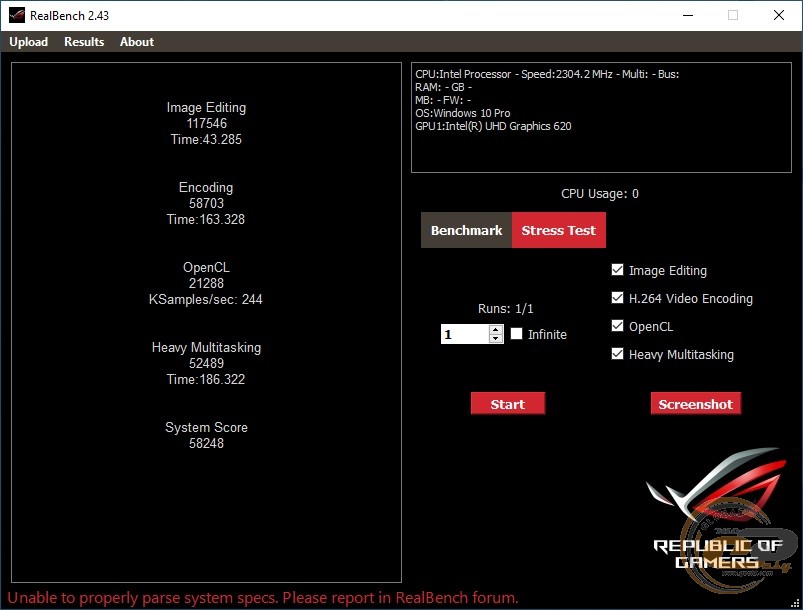The image size is (803, 610).
Task: Switch to the Stress Test tab
Action: (558, 230)
